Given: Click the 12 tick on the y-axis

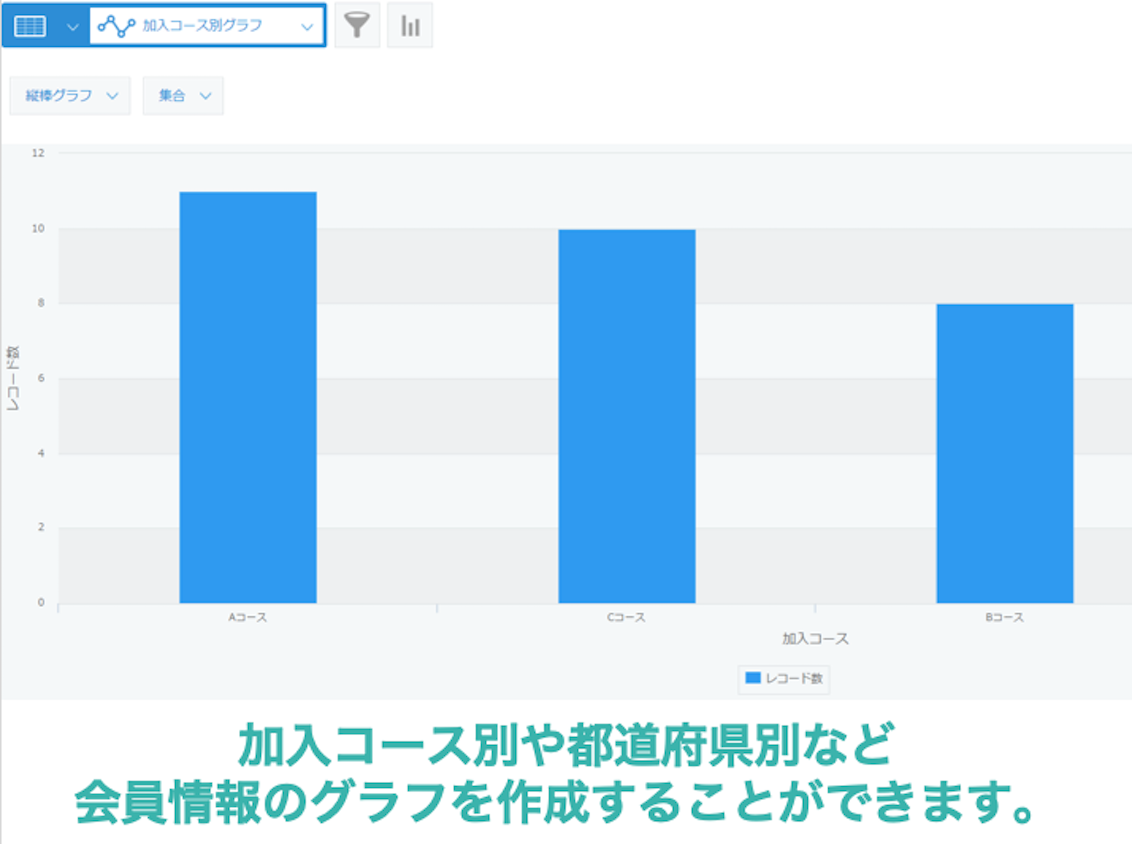Looking at the screenshot, I should tap(38, 153).
